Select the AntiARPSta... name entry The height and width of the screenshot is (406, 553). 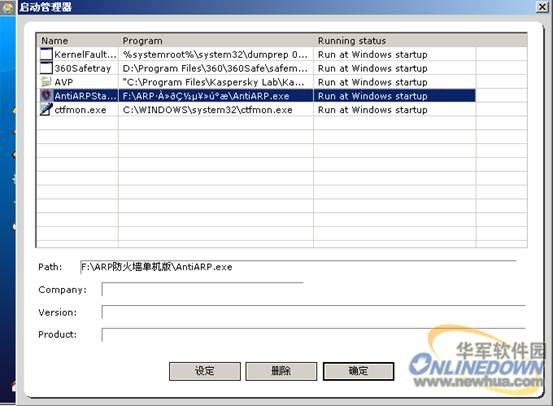click(x=85, y=96)
